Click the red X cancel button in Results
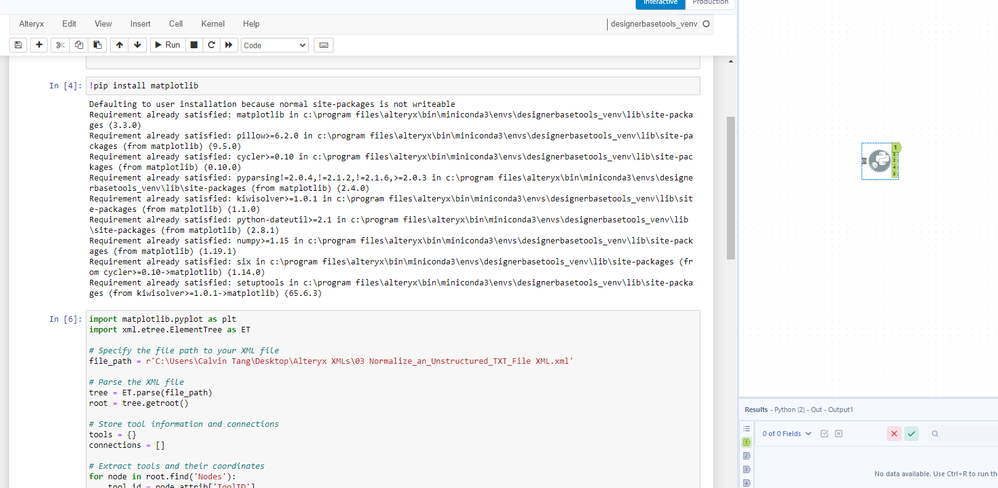 click(x=894, y=434)
